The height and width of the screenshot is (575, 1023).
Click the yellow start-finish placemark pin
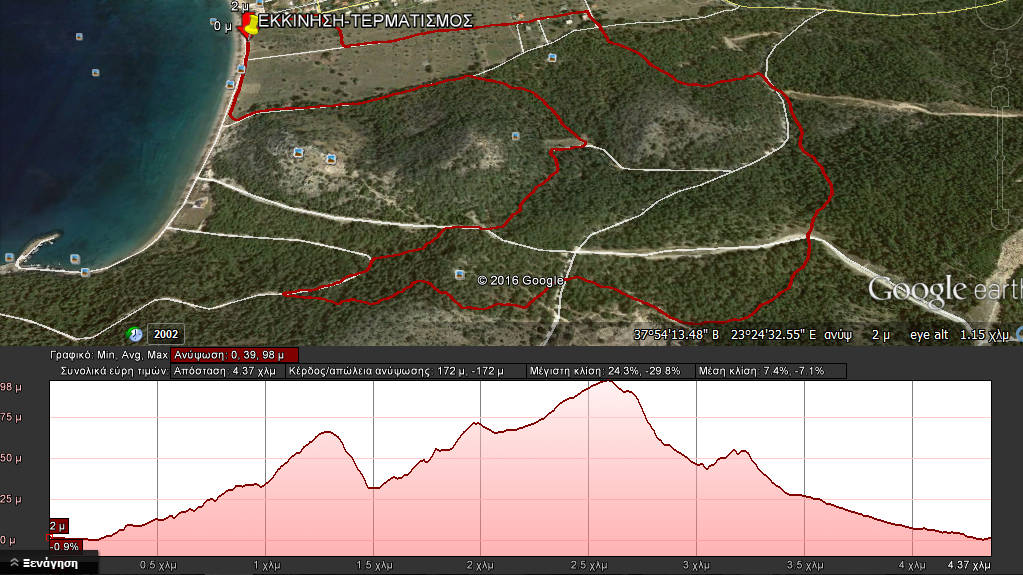pos(250,25)
